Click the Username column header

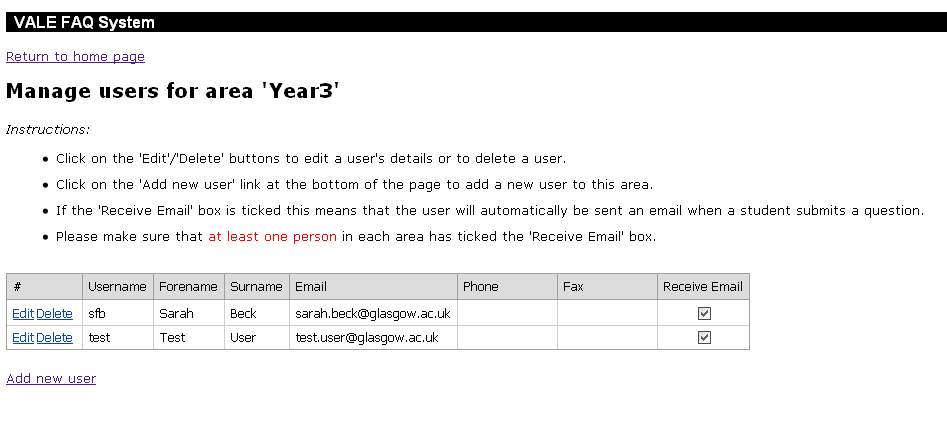pyautogui.click(x=117, y=287)
